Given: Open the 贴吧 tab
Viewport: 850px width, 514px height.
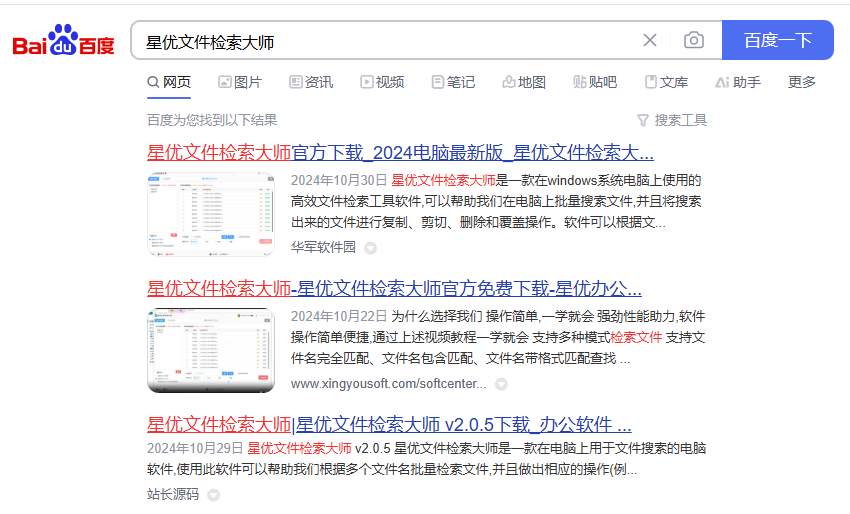Looking at the screenshot, I should pyautogui.click(x=595, y=82).
